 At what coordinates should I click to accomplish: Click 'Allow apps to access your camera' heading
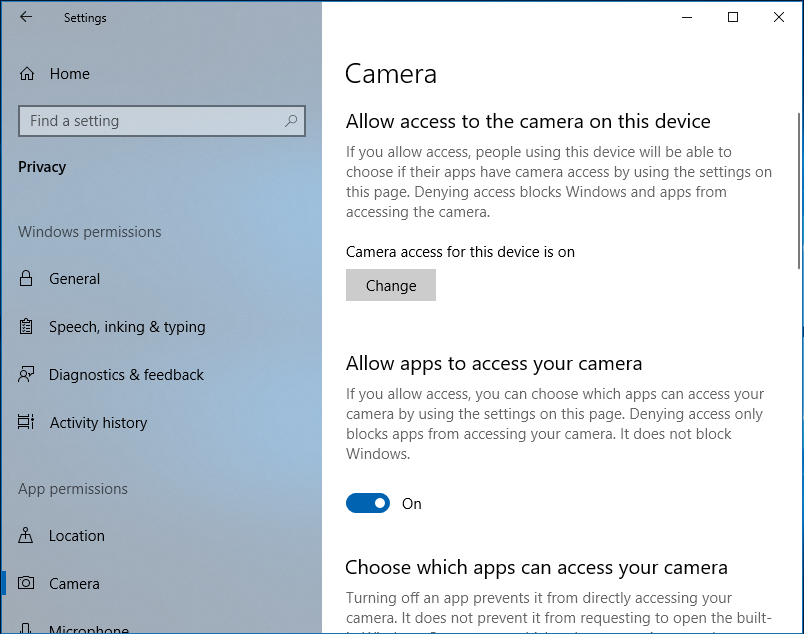coord(494,363)
